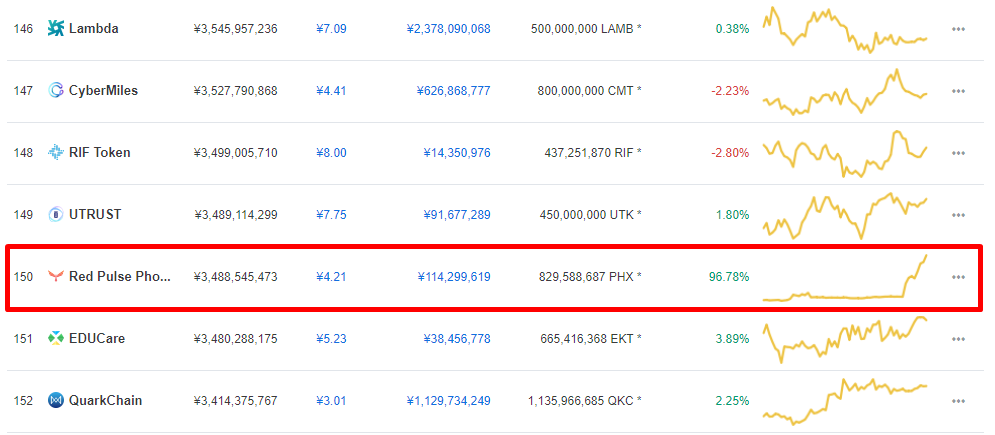
Task: Open the Lambda coin name link
Action: coord(94,29)
